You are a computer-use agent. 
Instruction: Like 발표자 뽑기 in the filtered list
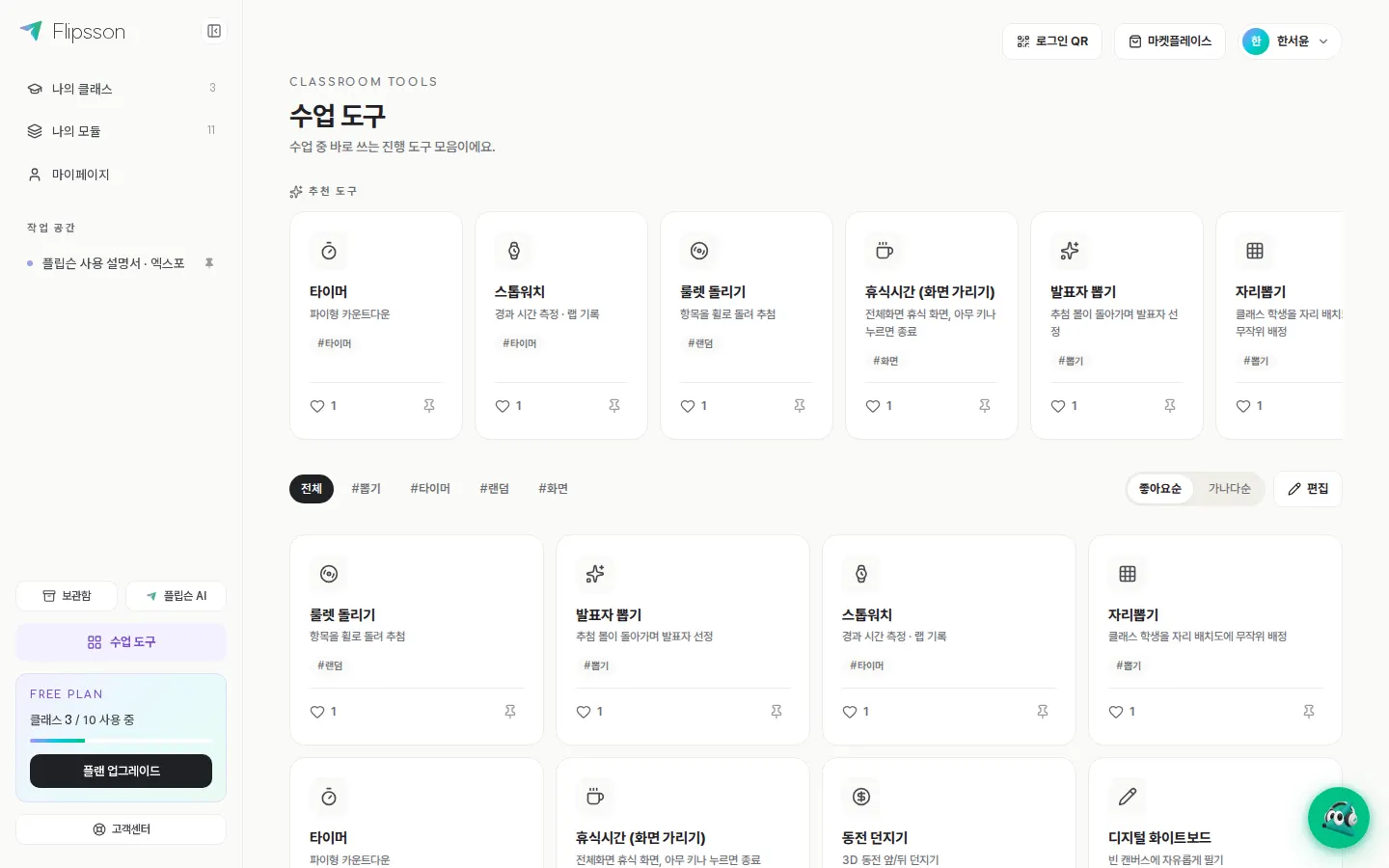coord(589,712)
